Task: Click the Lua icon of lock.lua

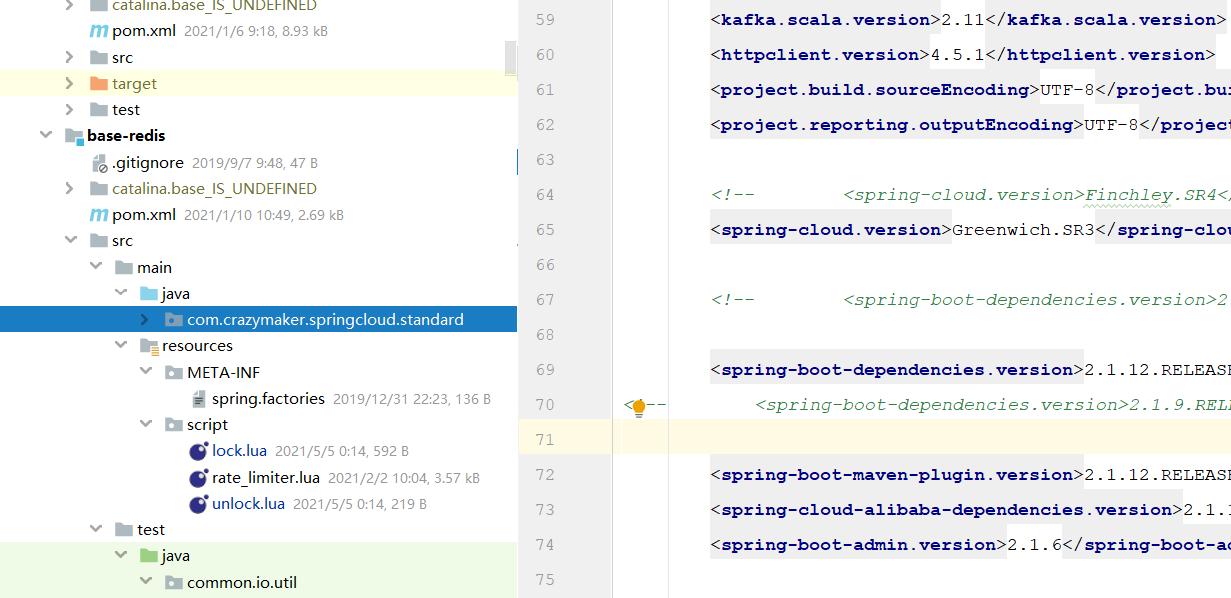Action: (198, 451)
